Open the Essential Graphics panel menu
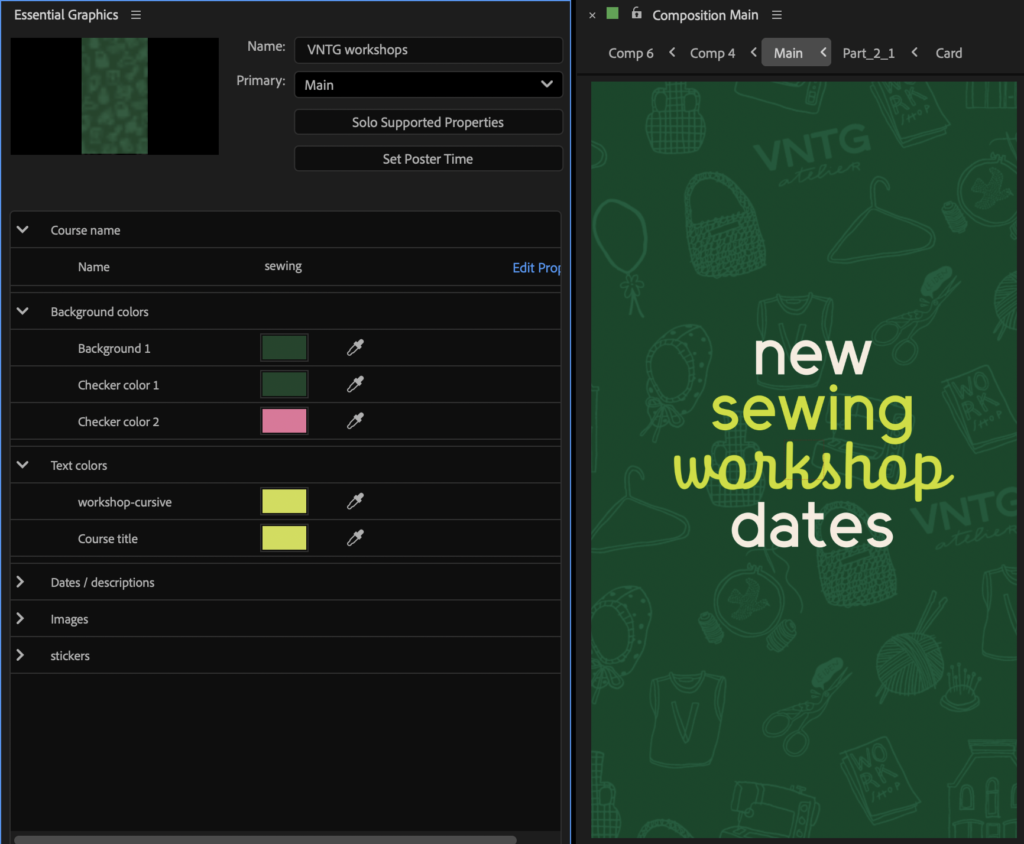 click(x=136, y=15)
